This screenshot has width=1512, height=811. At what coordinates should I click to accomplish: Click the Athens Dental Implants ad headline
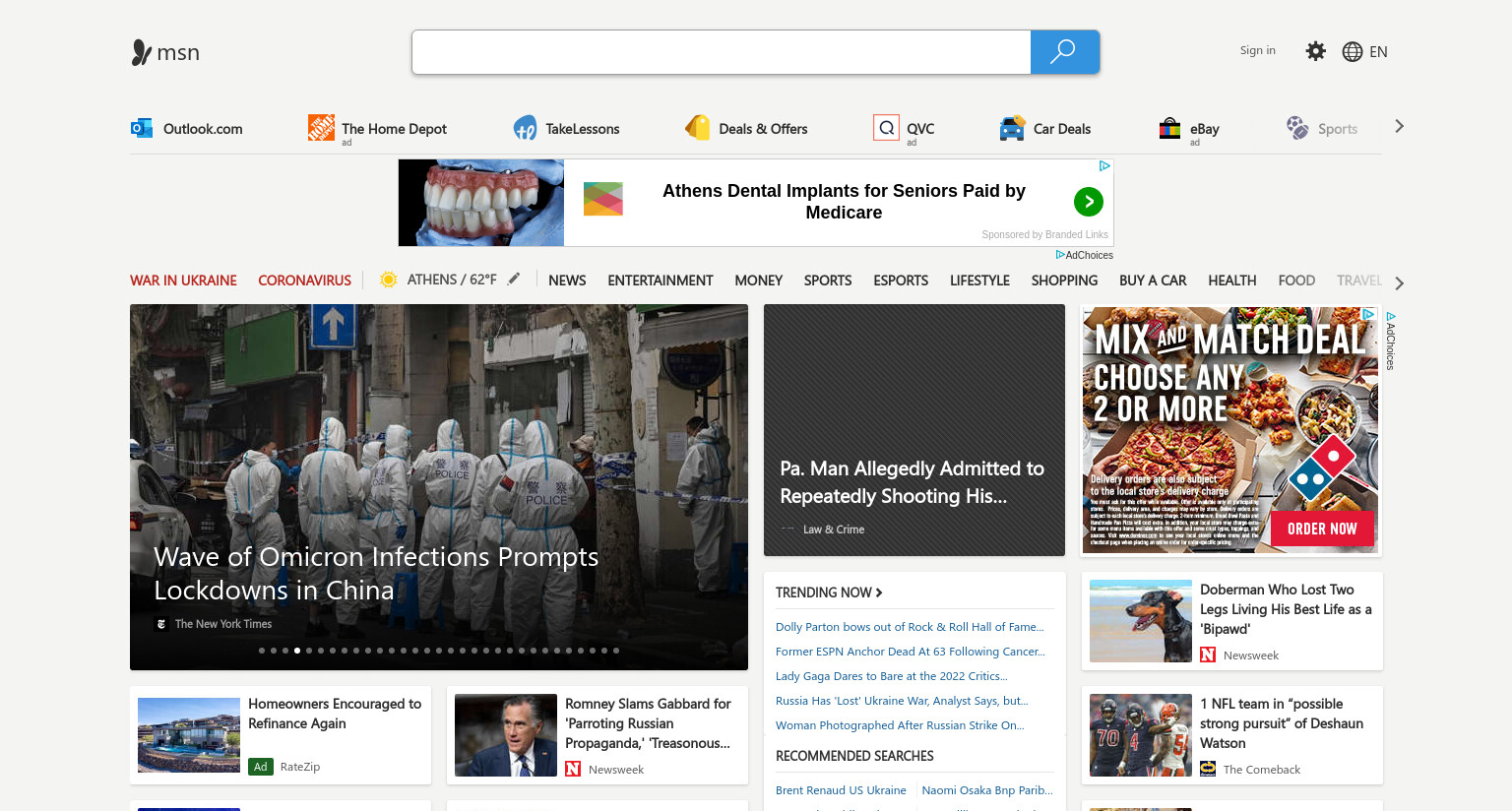844,202
